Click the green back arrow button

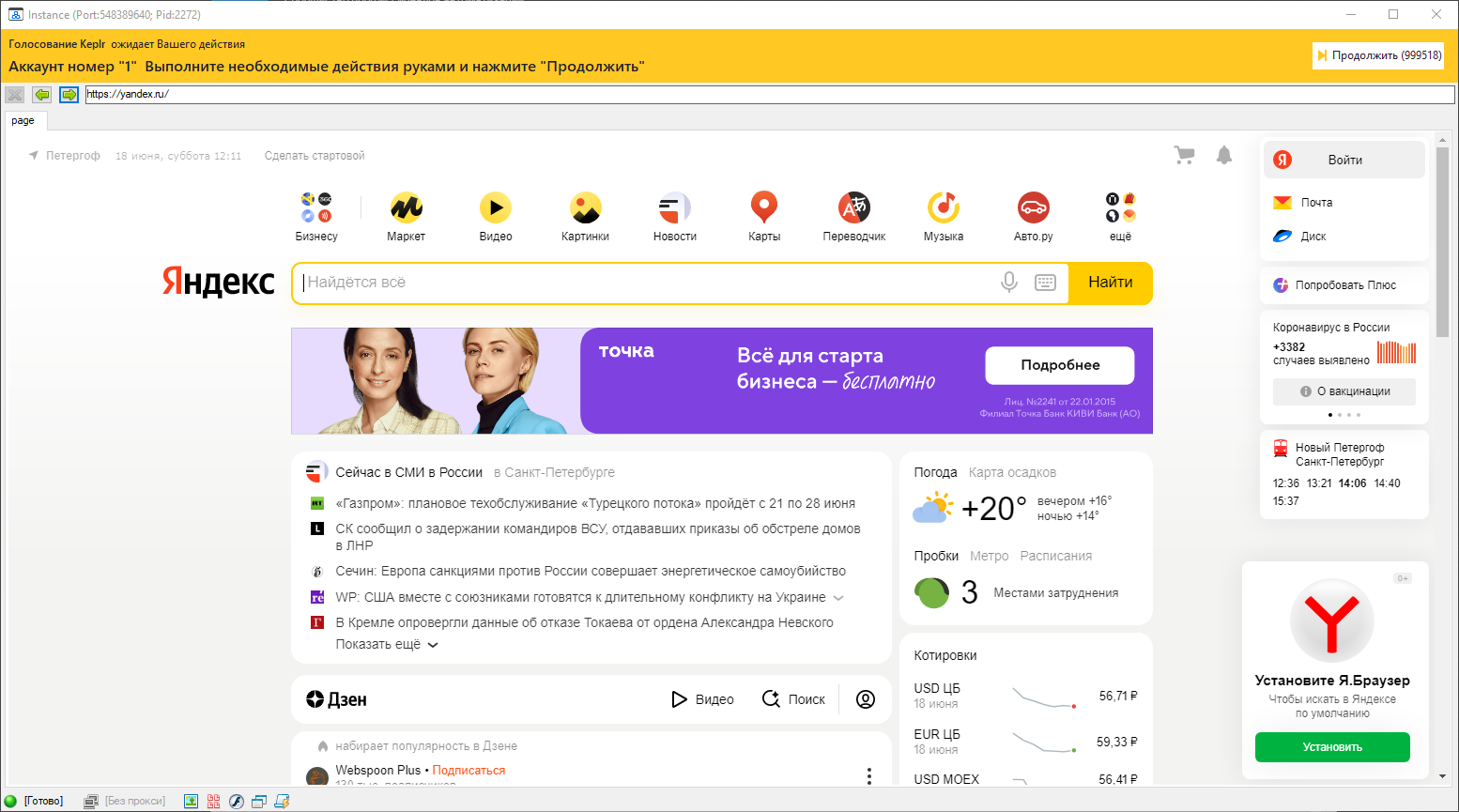(41, 95)
